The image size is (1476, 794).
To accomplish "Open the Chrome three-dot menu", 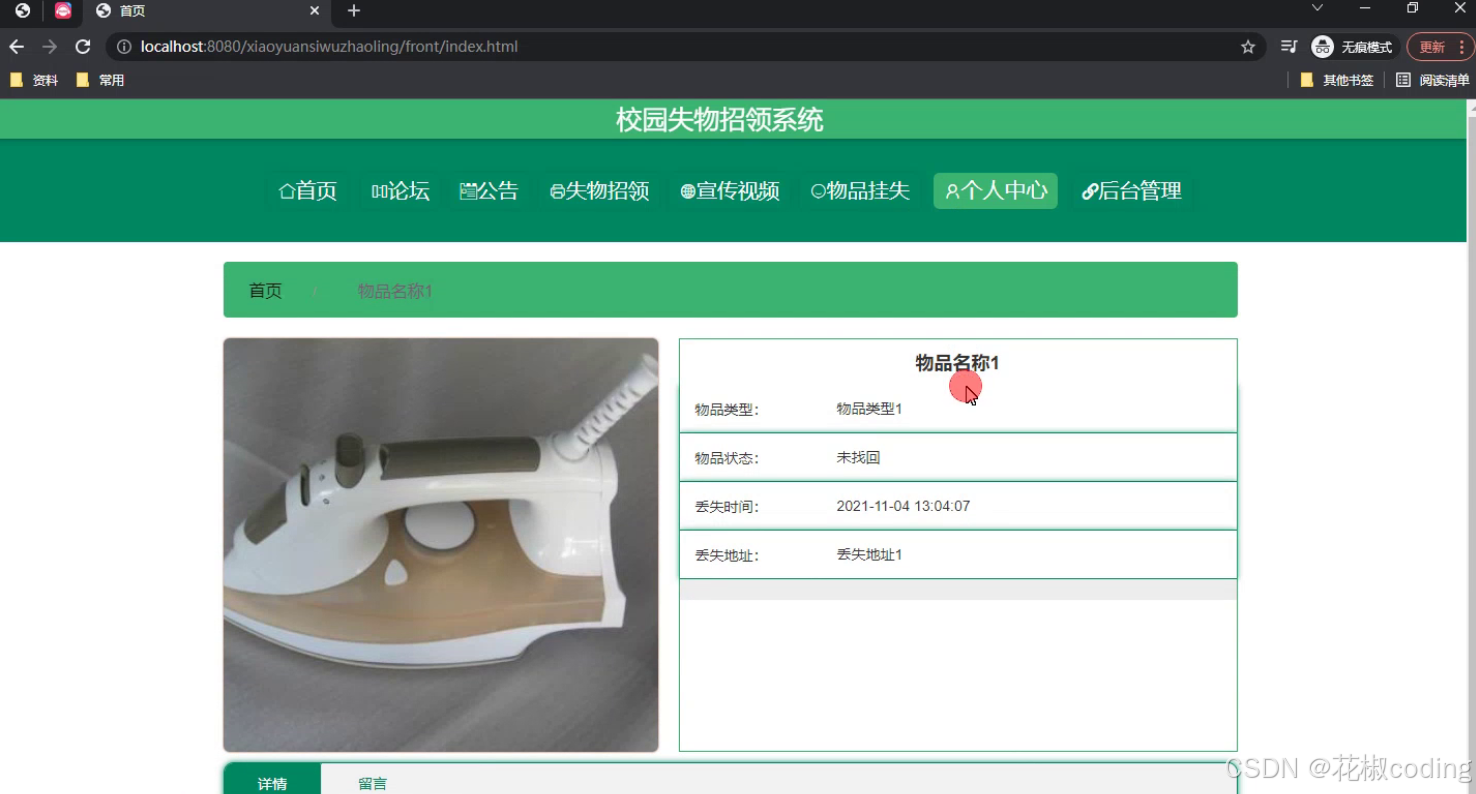I will click(x=1463, y=46).
